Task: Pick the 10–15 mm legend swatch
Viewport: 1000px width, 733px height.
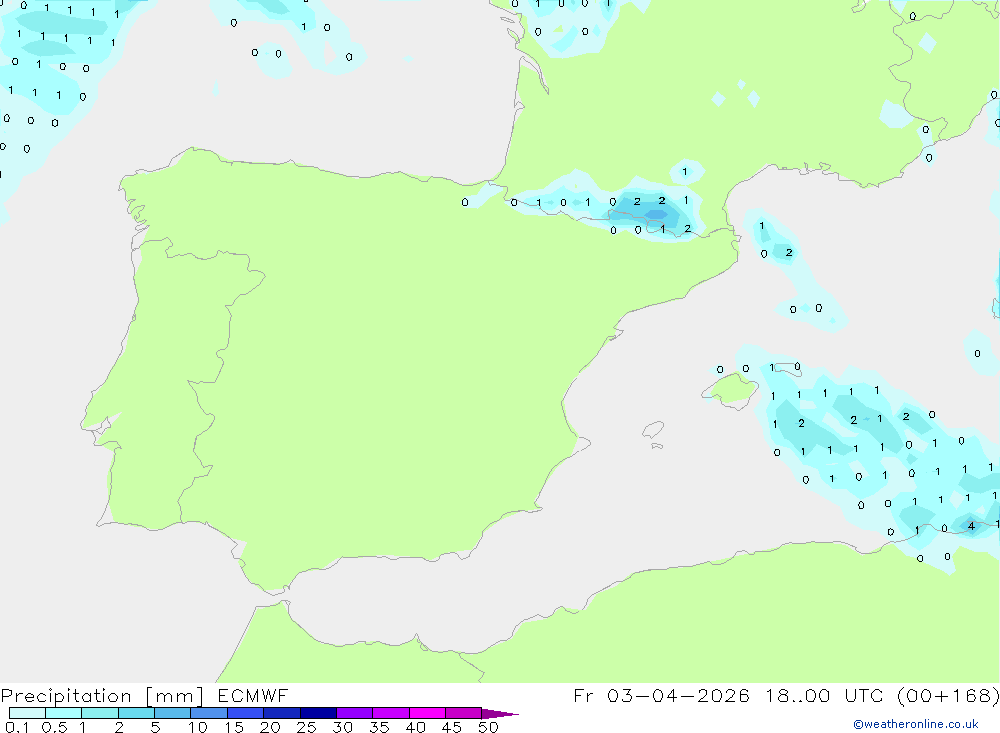Action: [209, 713]
